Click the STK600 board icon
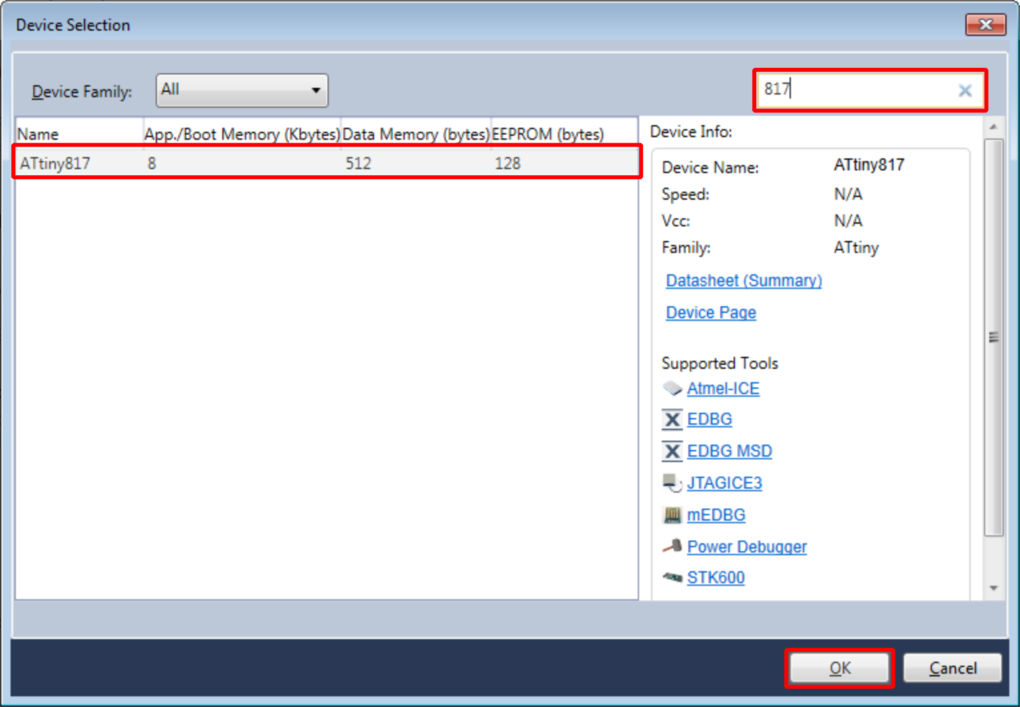 pyautogui.click(x=672, y=578)
